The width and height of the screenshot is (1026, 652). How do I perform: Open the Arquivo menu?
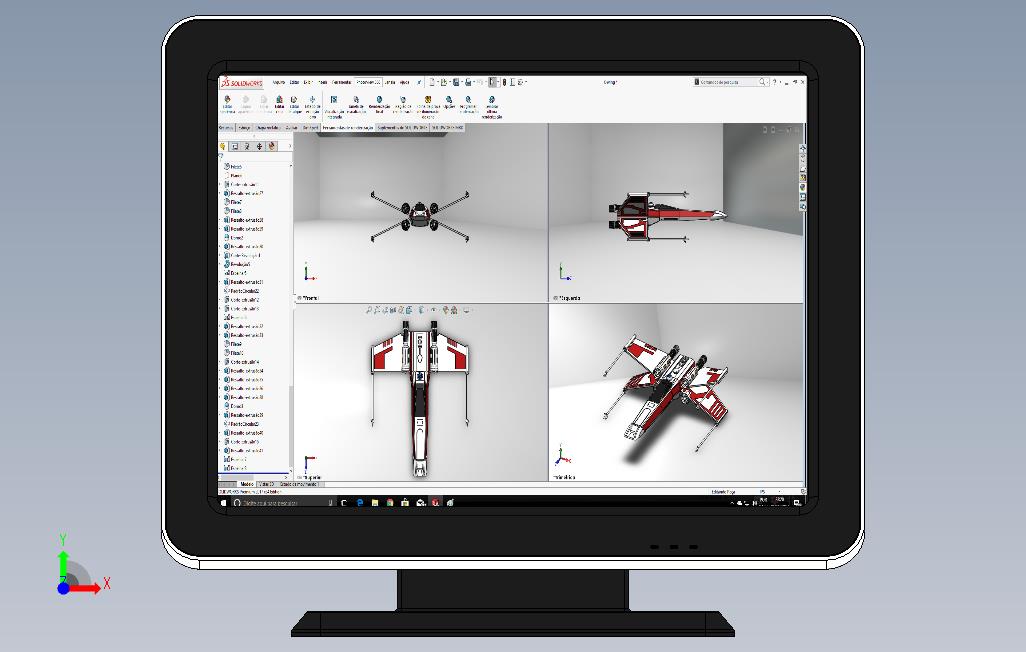click(279, 82)
